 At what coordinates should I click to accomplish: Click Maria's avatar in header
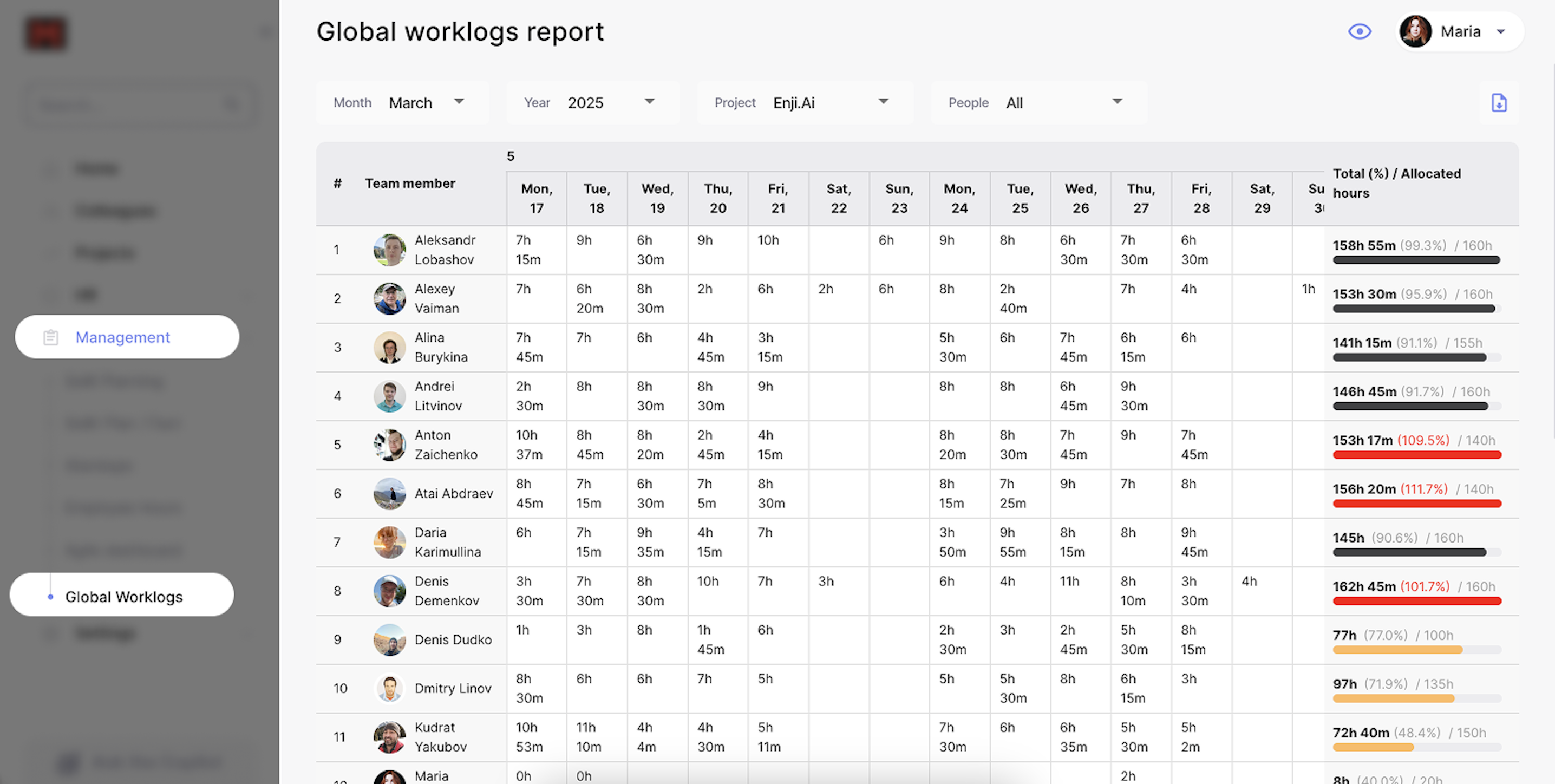[1415, 31]
